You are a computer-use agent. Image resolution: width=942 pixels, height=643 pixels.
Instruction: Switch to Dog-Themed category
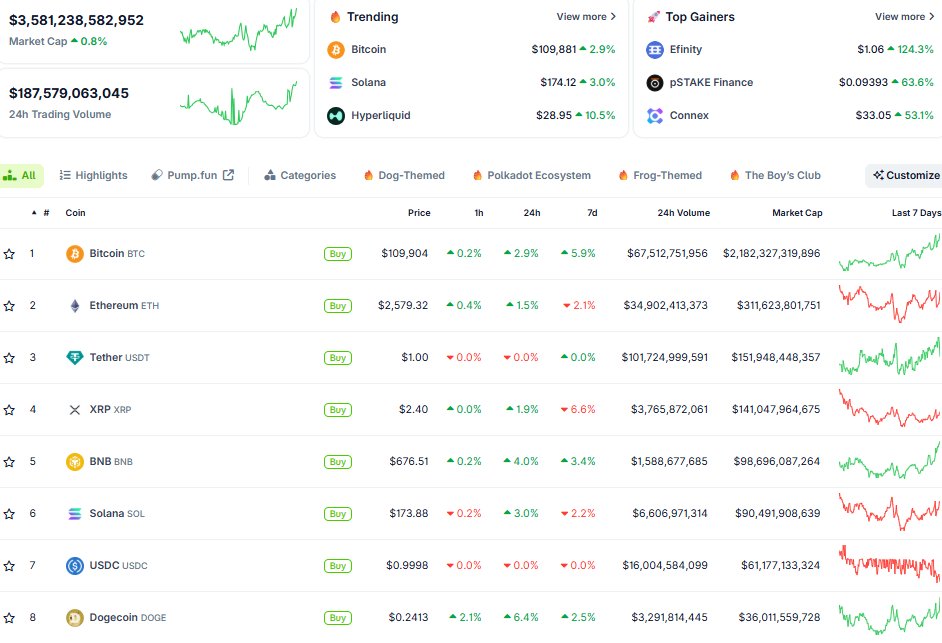[404, 175]
